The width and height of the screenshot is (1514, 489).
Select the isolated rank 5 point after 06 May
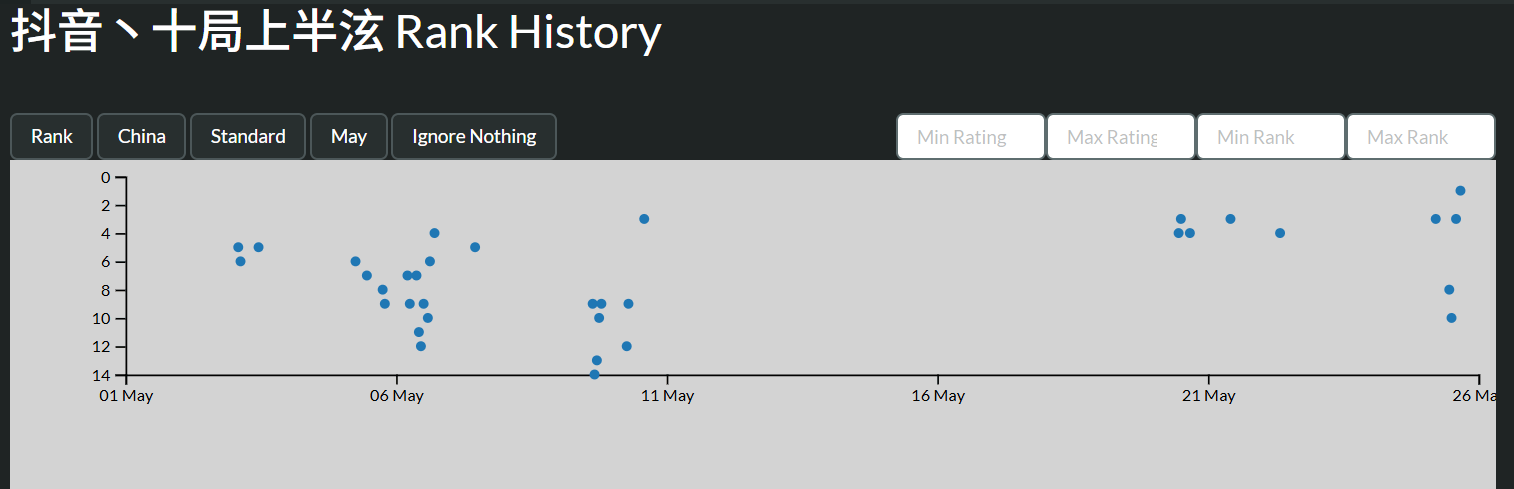tap(475, 247)
